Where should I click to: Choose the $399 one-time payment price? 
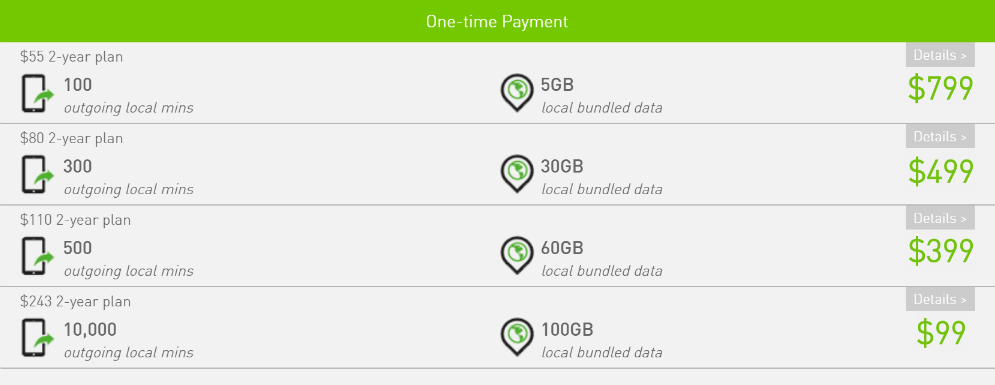tap(940, 251)
